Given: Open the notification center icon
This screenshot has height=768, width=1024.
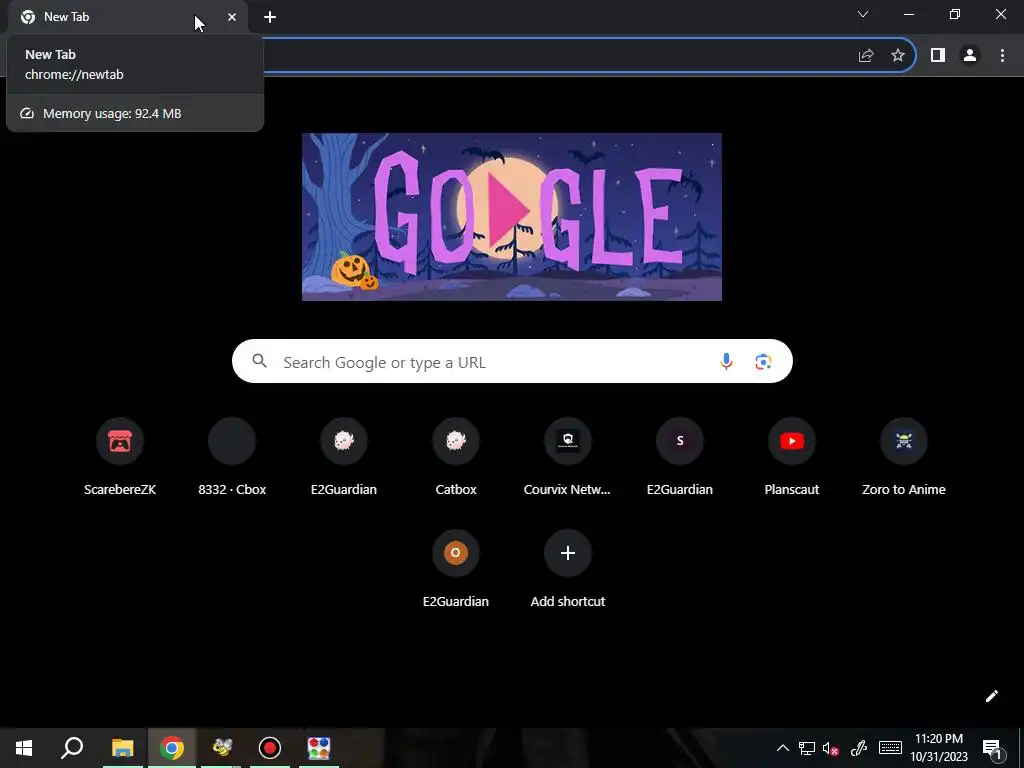Looking at the screenshot, I should click(x=993, y=749).
